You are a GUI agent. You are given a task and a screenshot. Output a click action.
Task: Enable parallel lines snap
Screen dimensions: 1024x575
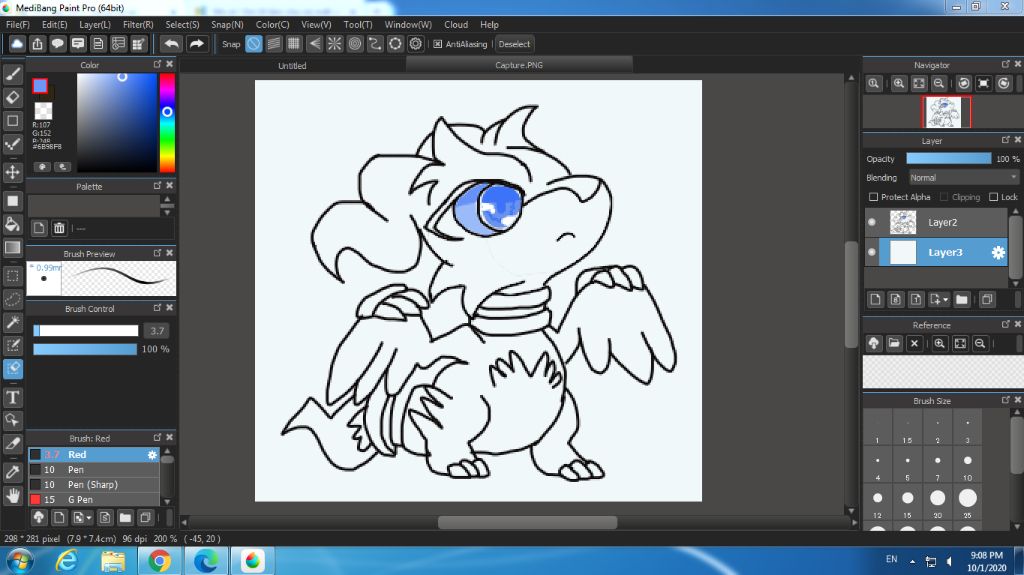tap(274, 44)
